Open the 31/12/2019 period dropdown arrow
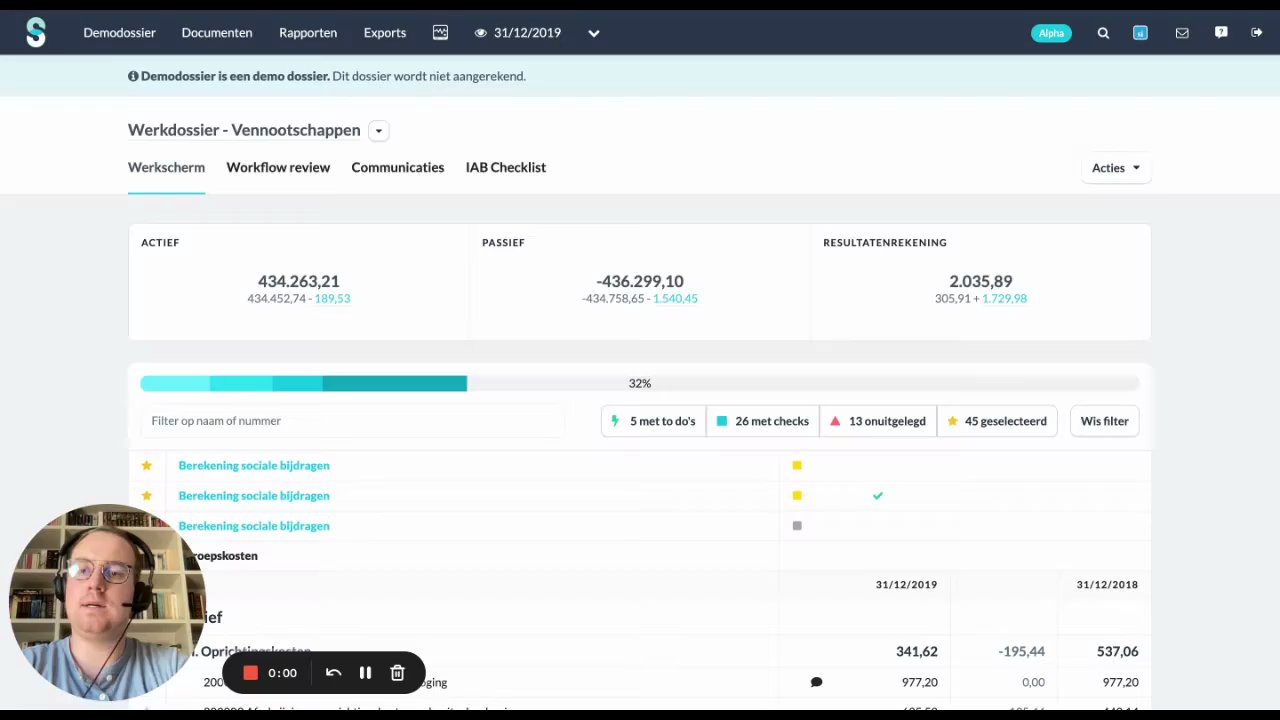1280x720 pixels. [593, 33]
